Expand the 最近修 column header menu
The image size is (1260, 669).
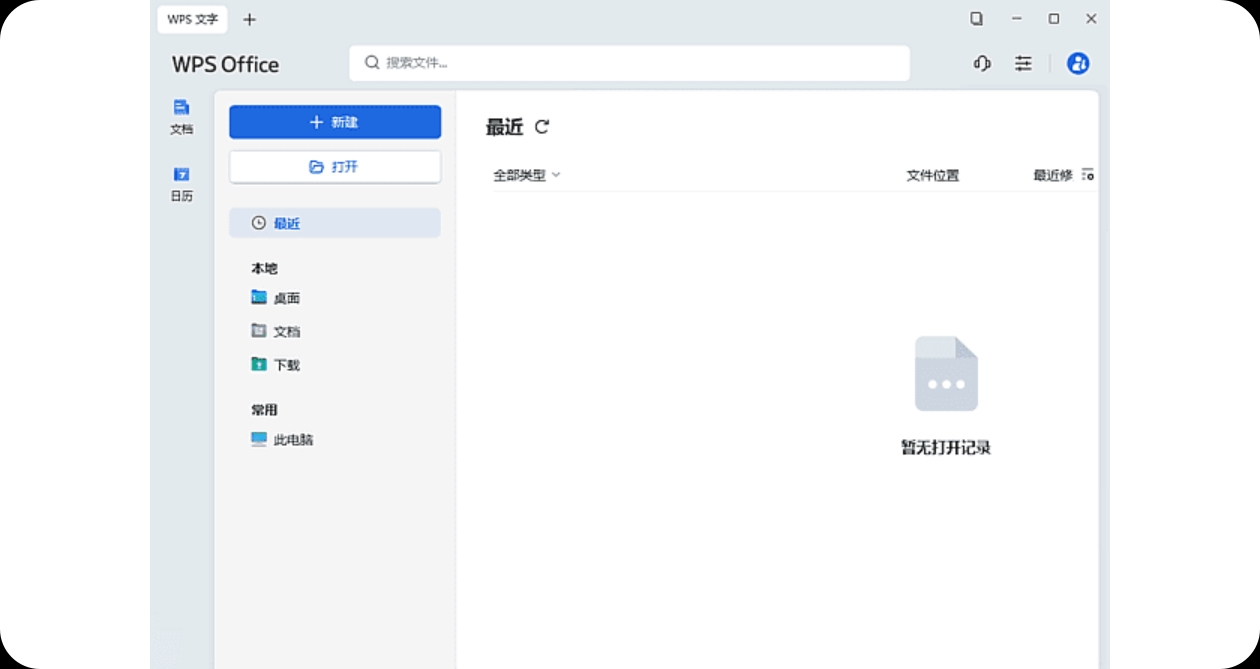tap(1055, 174)
